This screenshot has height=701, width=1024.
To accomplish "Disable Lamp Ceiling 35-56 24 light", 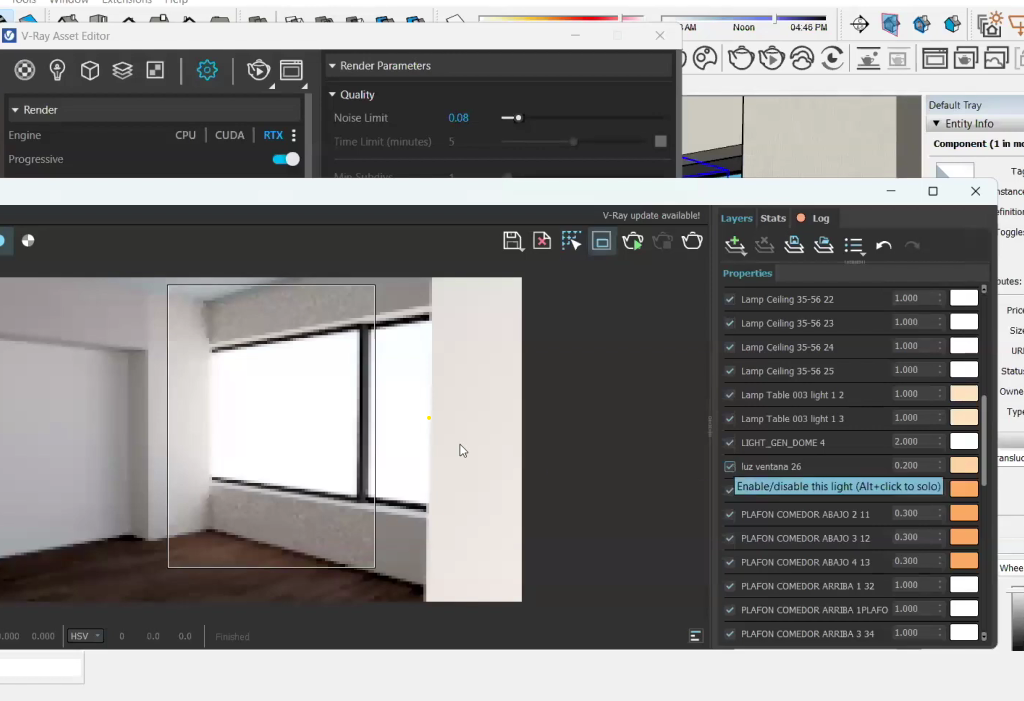I will 729,347.
